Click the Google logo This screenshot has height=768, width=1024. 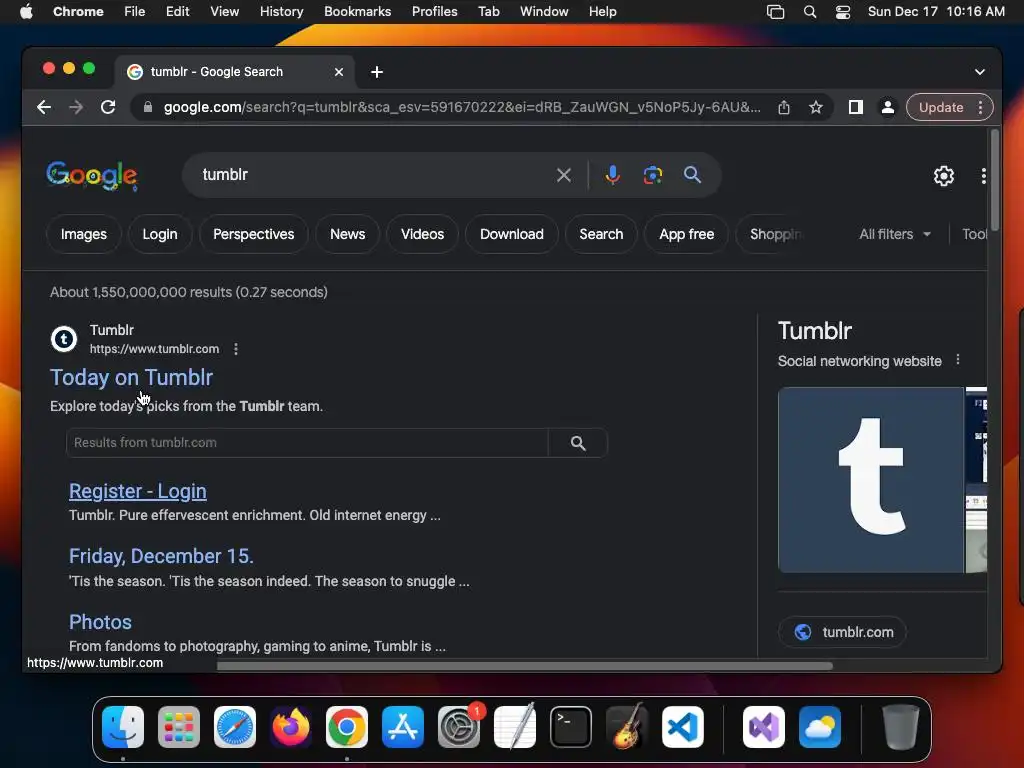[x=92, y=176]
